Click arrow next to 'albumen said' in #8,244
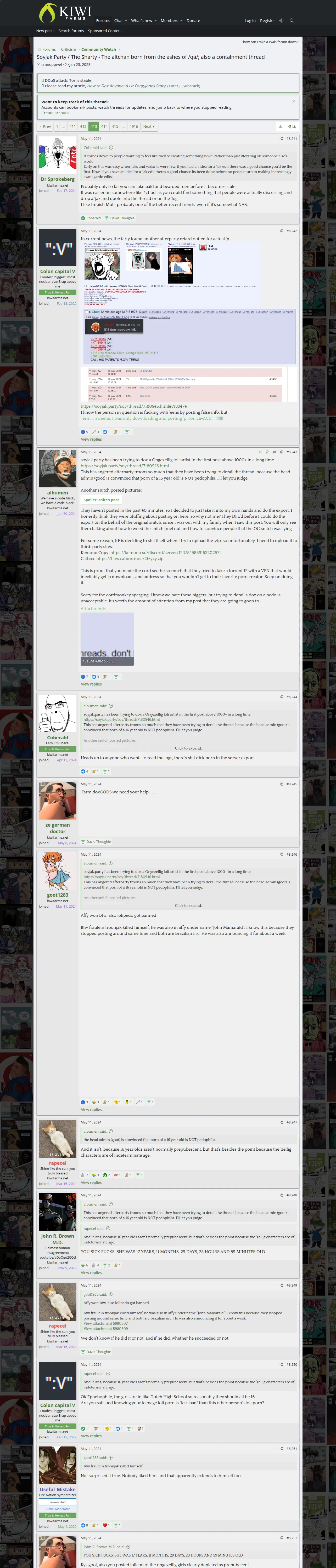 [x=111, y=706]
